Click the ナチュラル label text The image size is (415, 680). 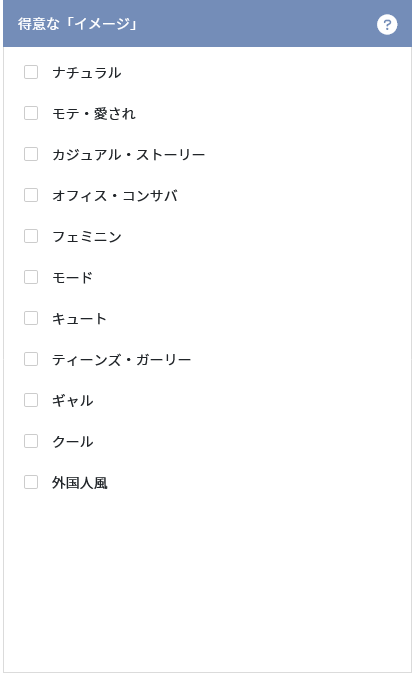[x=87, y=72]
